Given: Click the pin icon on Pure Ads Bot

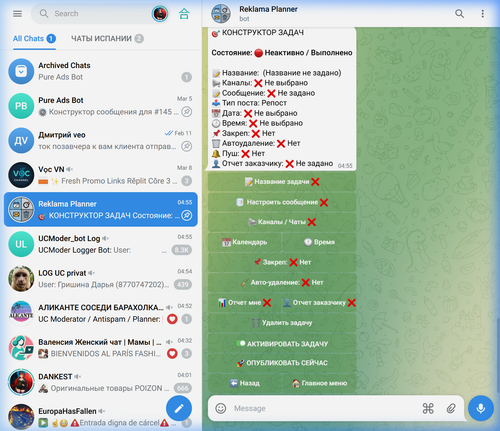Looking at the screenshot, I should tap(187, 112).
